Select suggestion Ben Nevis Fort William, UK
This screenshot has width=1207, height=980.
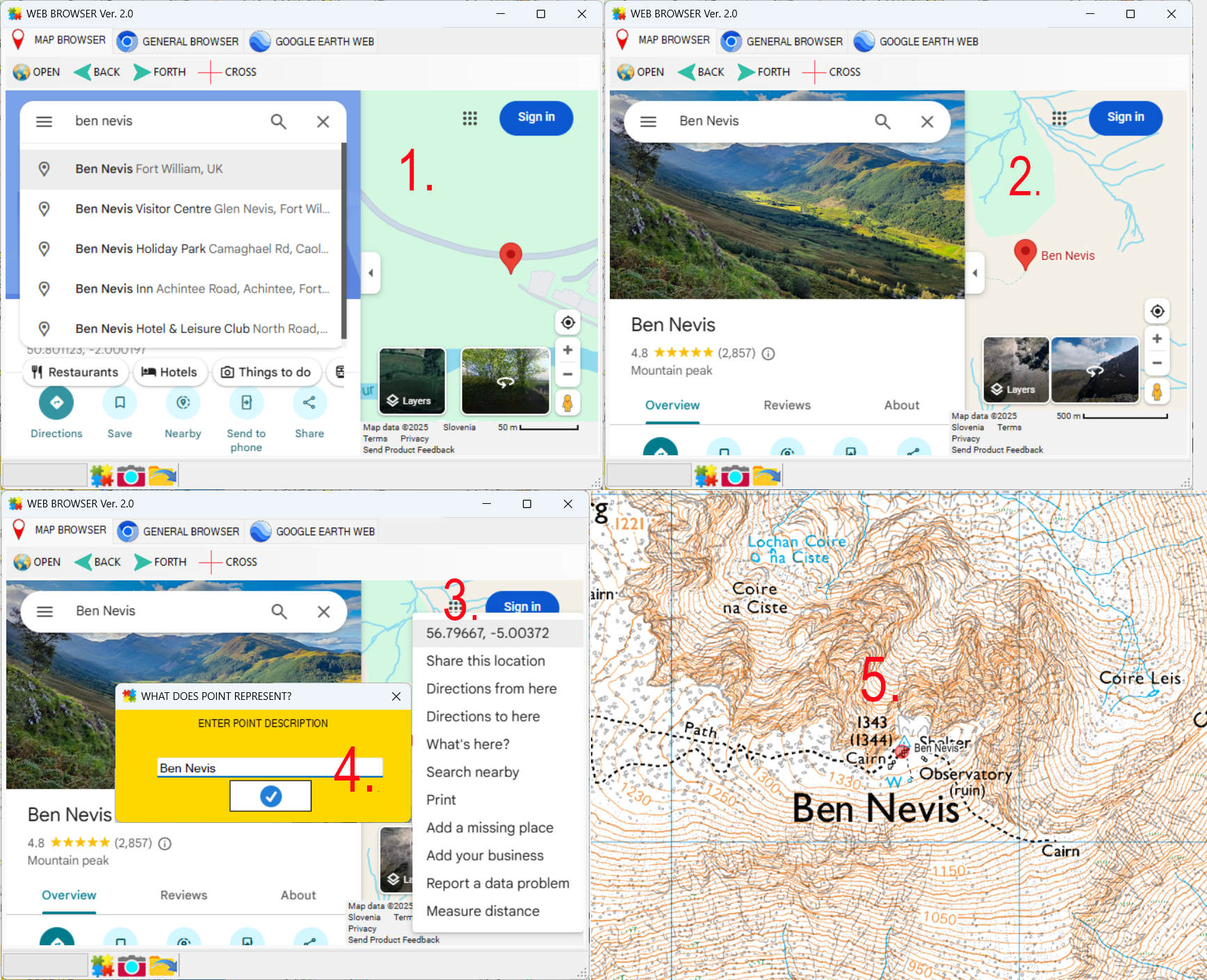(x=181, y=169)
